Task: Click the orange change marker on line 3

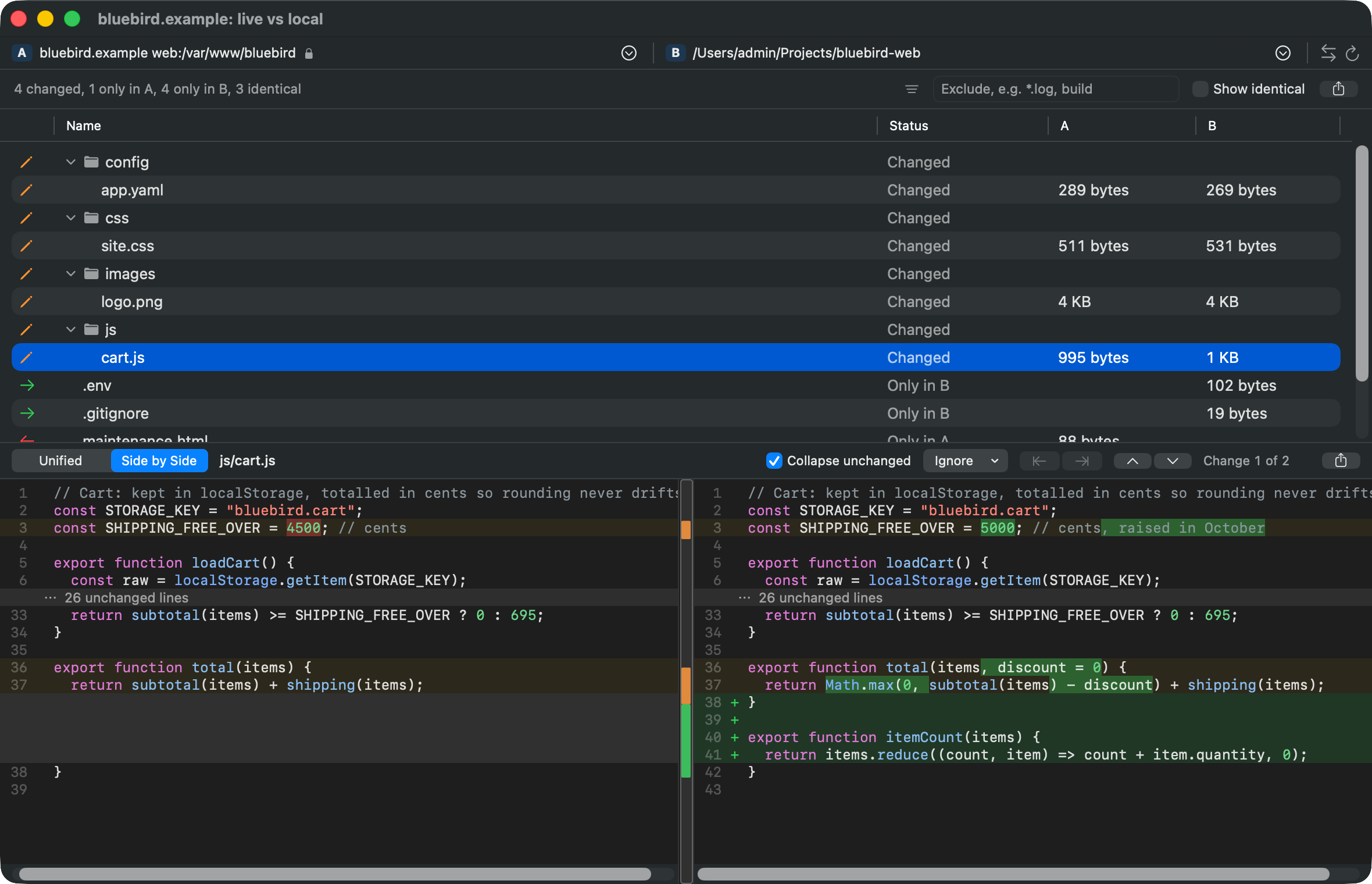Action: pyautogui.click(x=686, y=529)
